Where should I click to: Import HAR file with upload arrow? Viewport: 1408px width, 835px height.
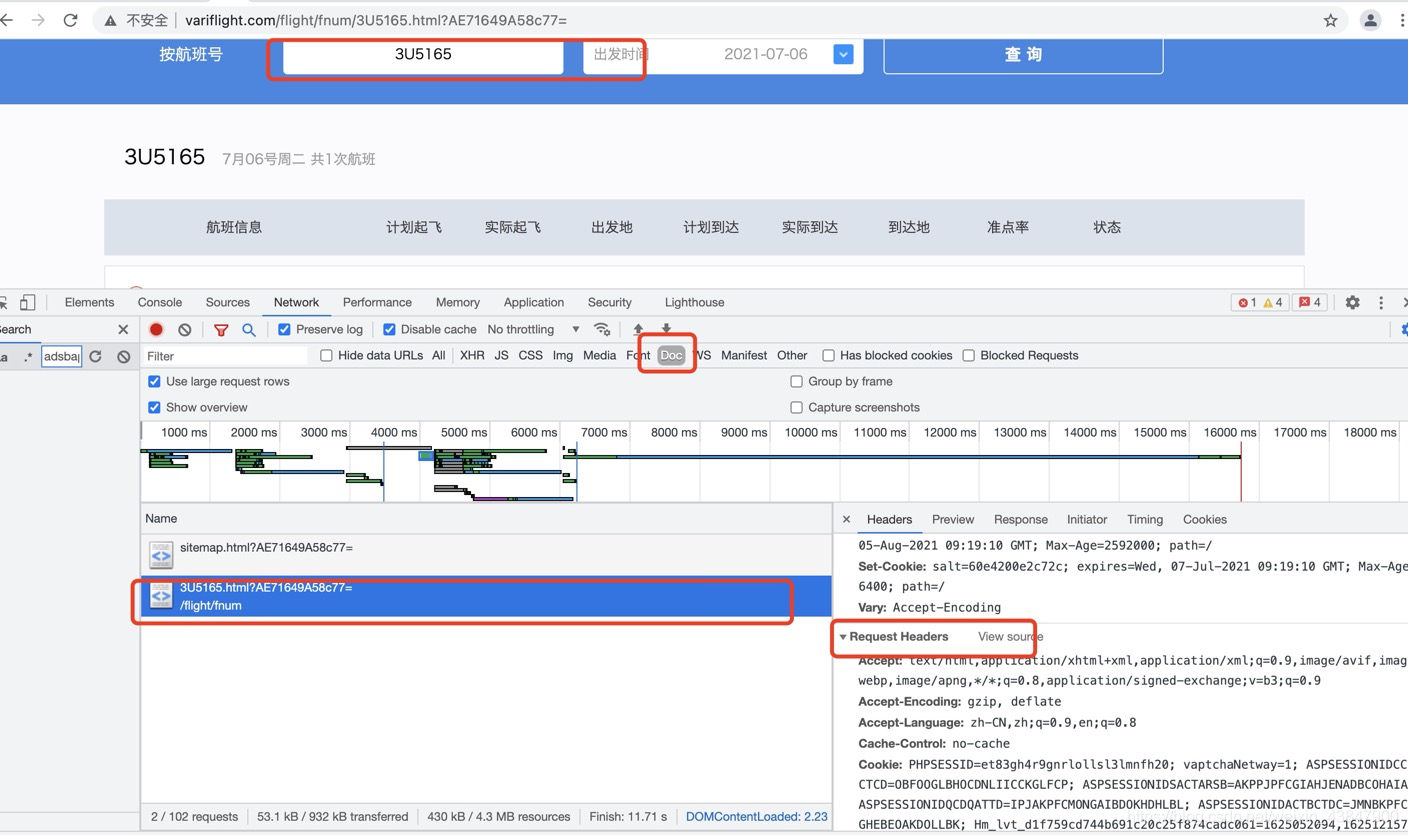click(638, 329)
